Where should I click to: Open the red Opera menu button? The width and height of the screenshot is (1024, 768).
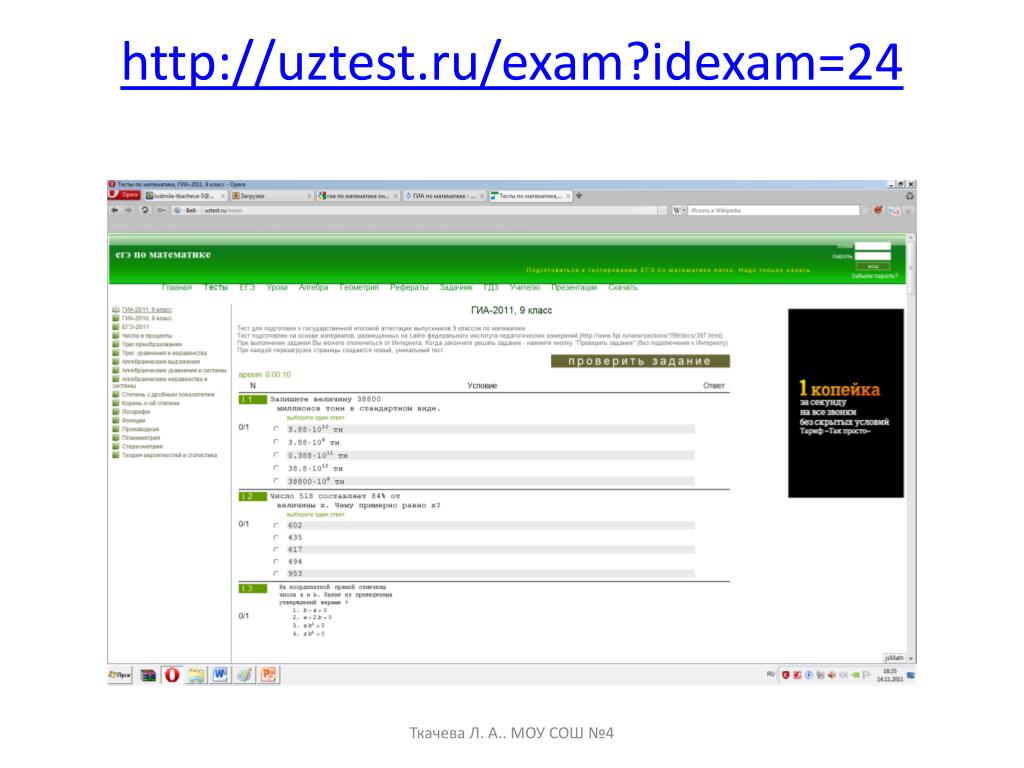click(x=125, y=195)
